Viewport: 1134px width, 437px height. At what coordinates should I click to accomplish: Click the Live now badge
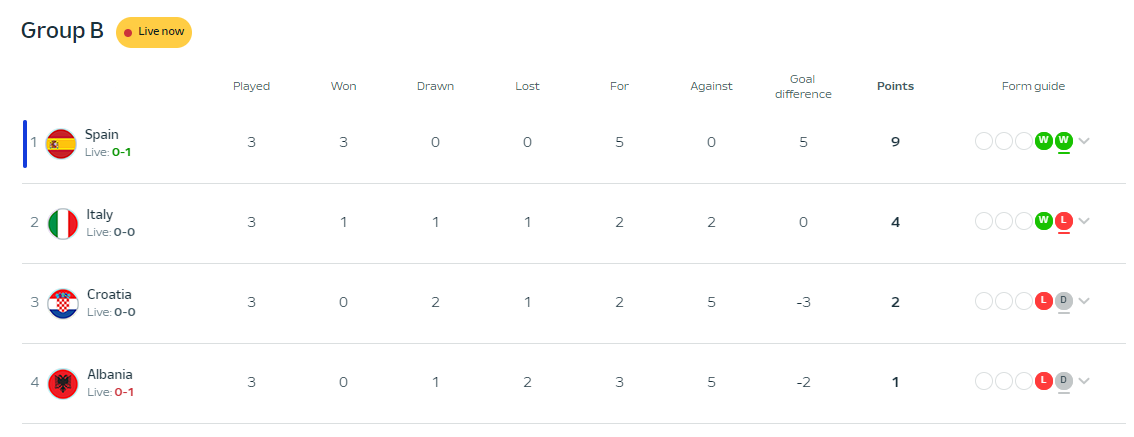tap(154, 33)
